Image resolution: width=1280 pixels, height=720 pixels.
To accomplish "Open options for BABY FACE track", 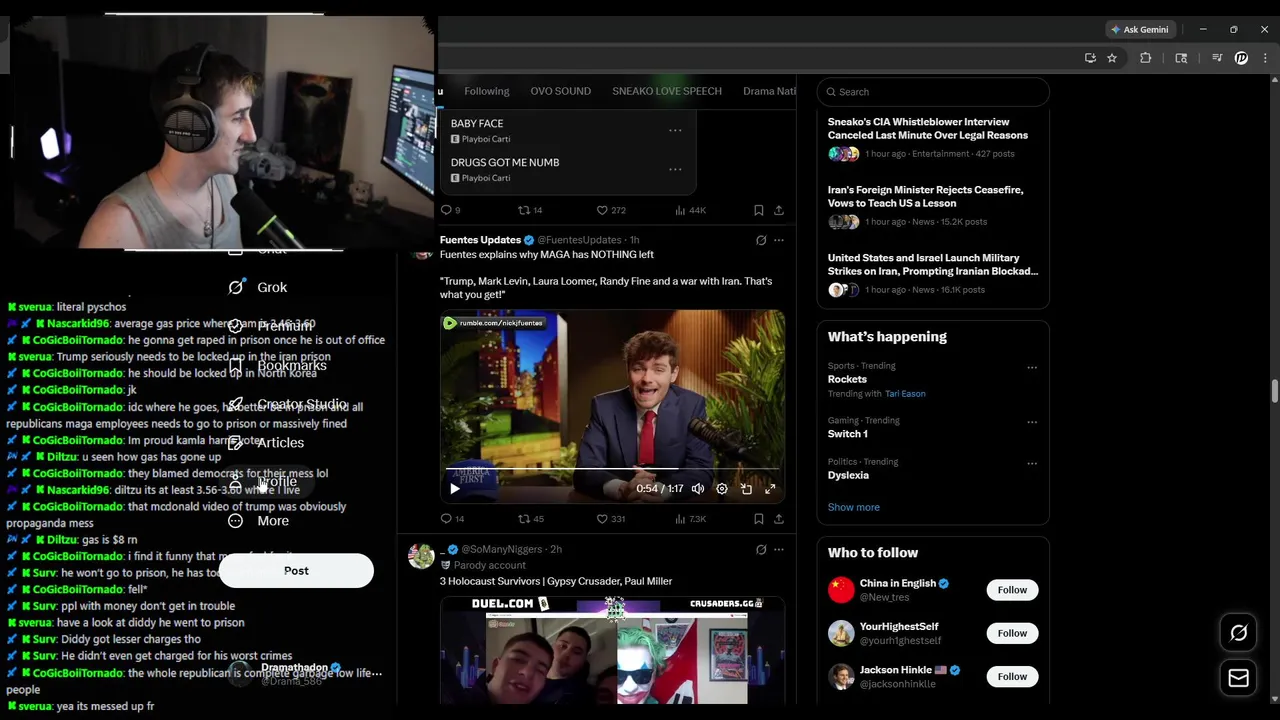I will tap(675, 130).
